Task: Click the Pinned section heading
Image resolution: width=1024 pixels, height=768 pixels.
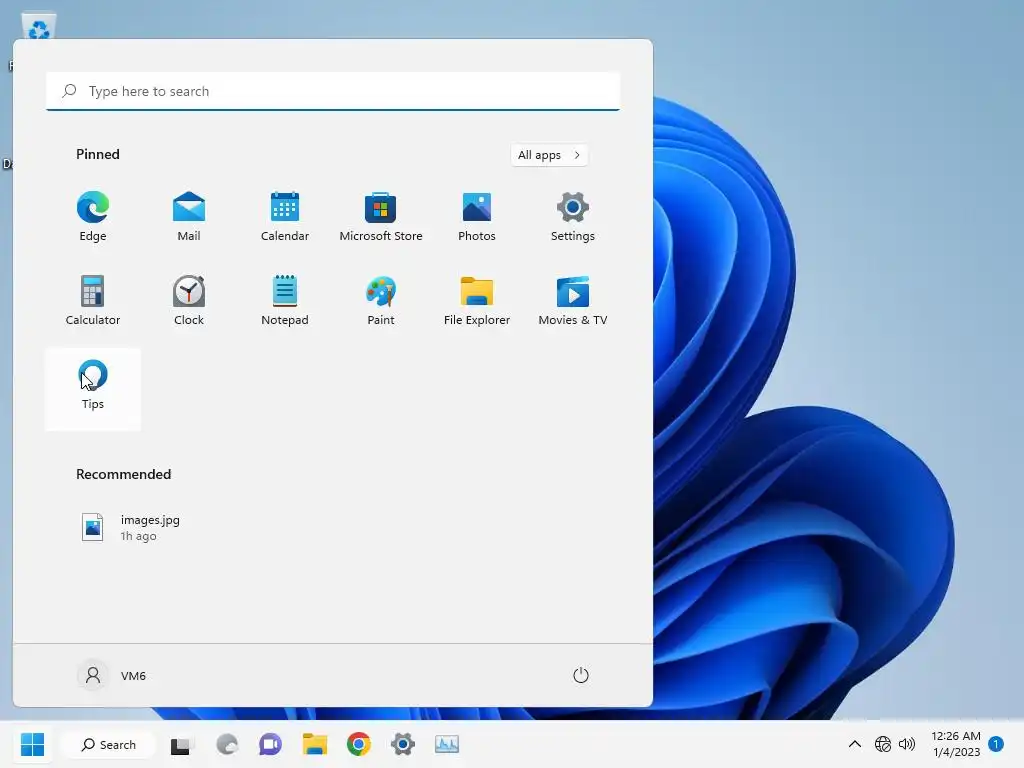Action: coord(98,154)
